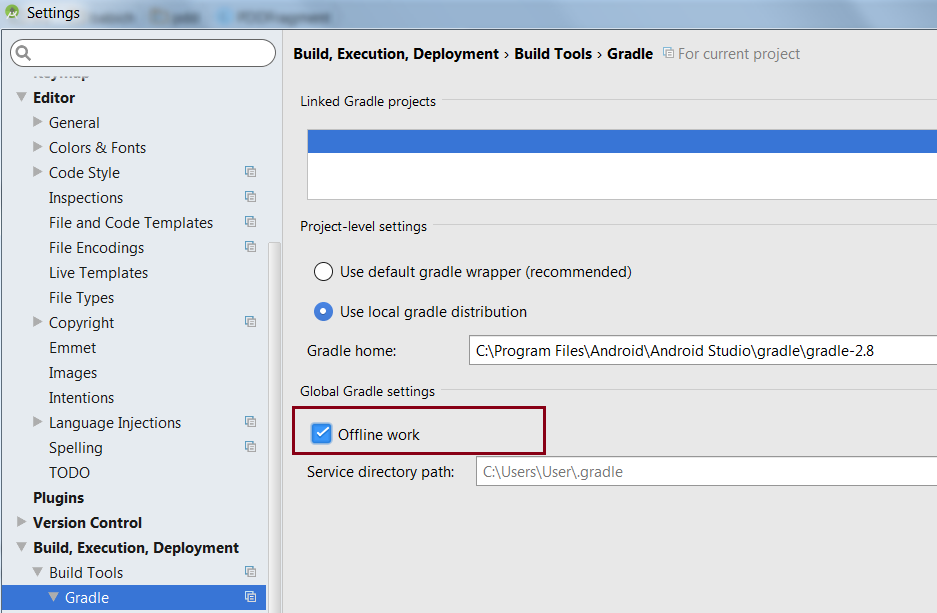Click the settings search box
The height and width of the screenshot is (613, 937).
(150, 53)
